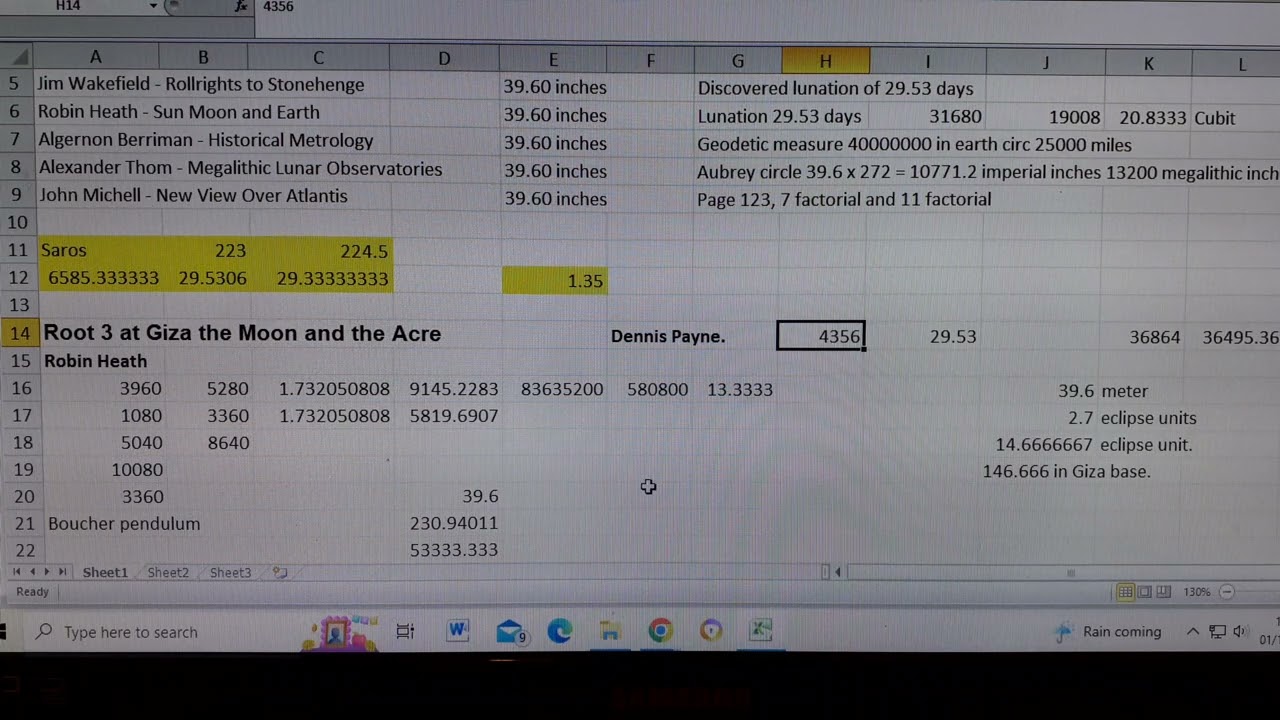Select column A header

point(96,59)
